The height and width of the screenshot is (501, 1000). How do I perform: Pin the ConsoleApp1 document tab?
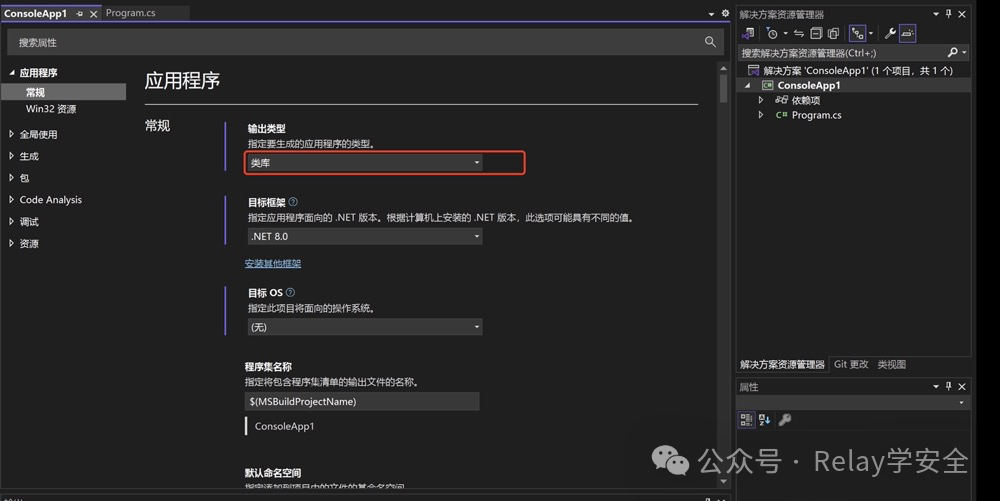click(x=79, y=13)
